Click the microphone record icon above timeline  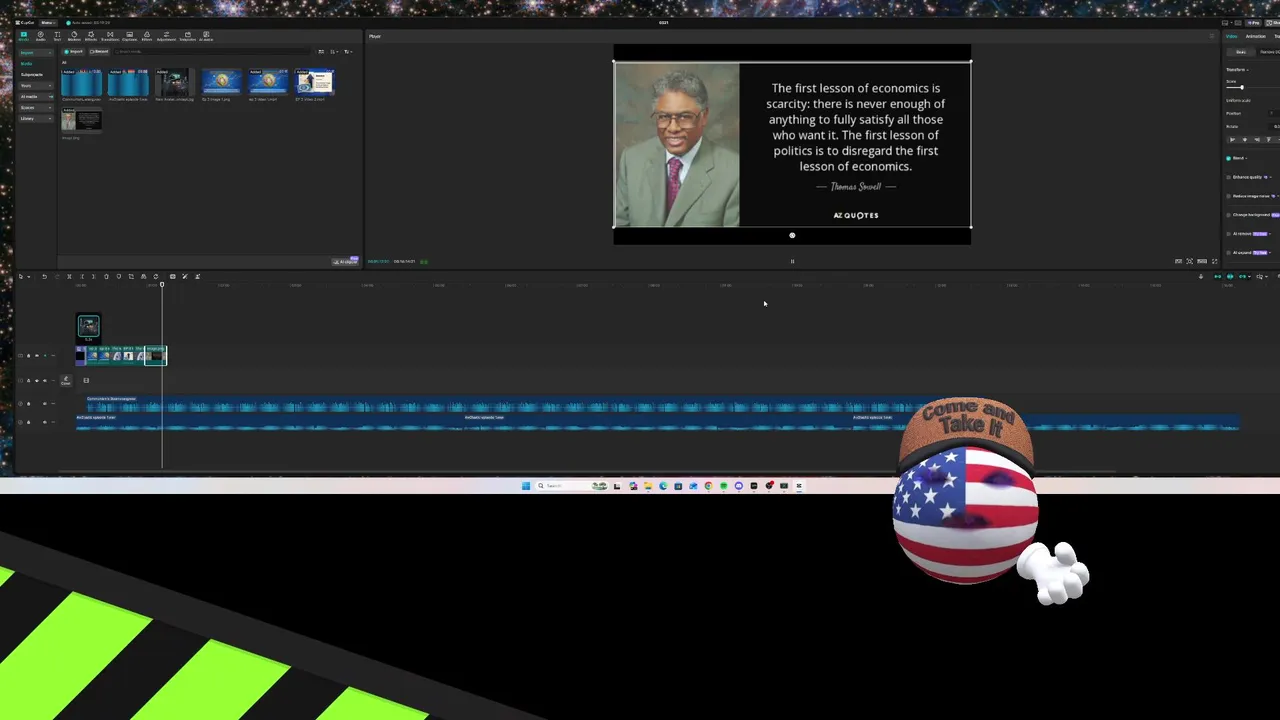click(x=1200, y=276)
